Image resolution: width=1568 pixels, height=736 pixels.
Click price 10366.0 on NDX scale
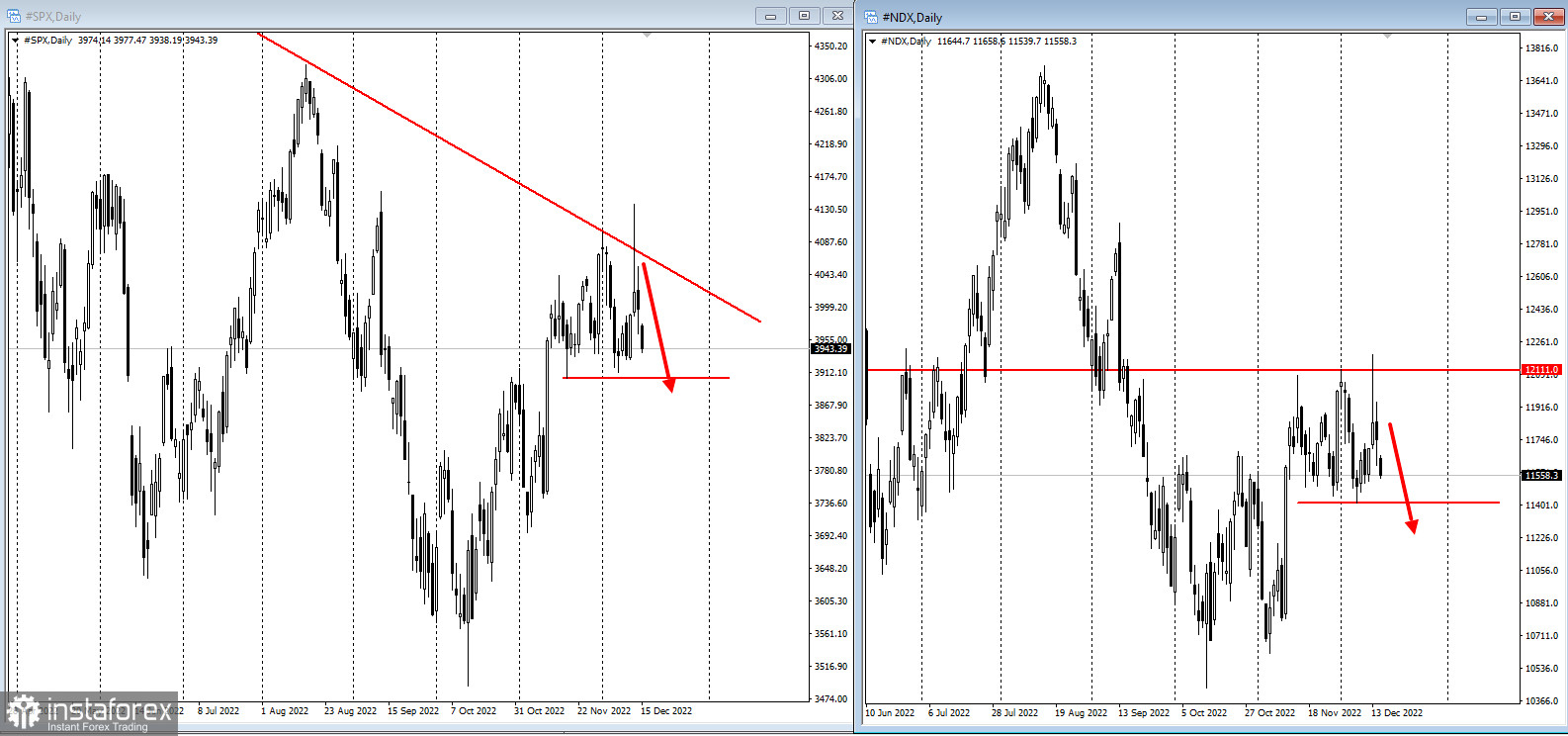point(1541,701)
